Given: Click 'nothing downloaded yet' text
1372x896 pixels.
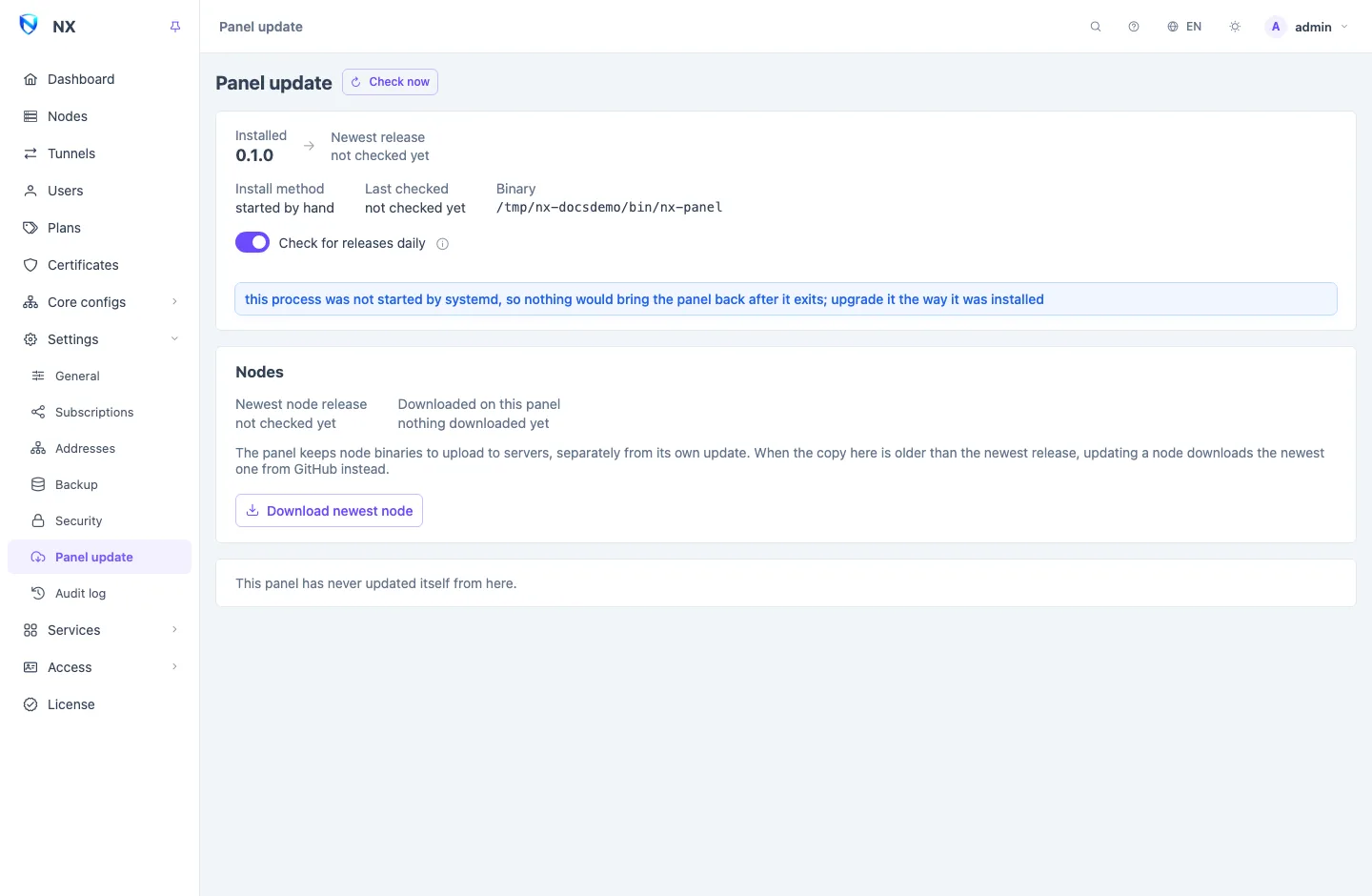Looking at the screenshot, I should click(x=474, y=423).
